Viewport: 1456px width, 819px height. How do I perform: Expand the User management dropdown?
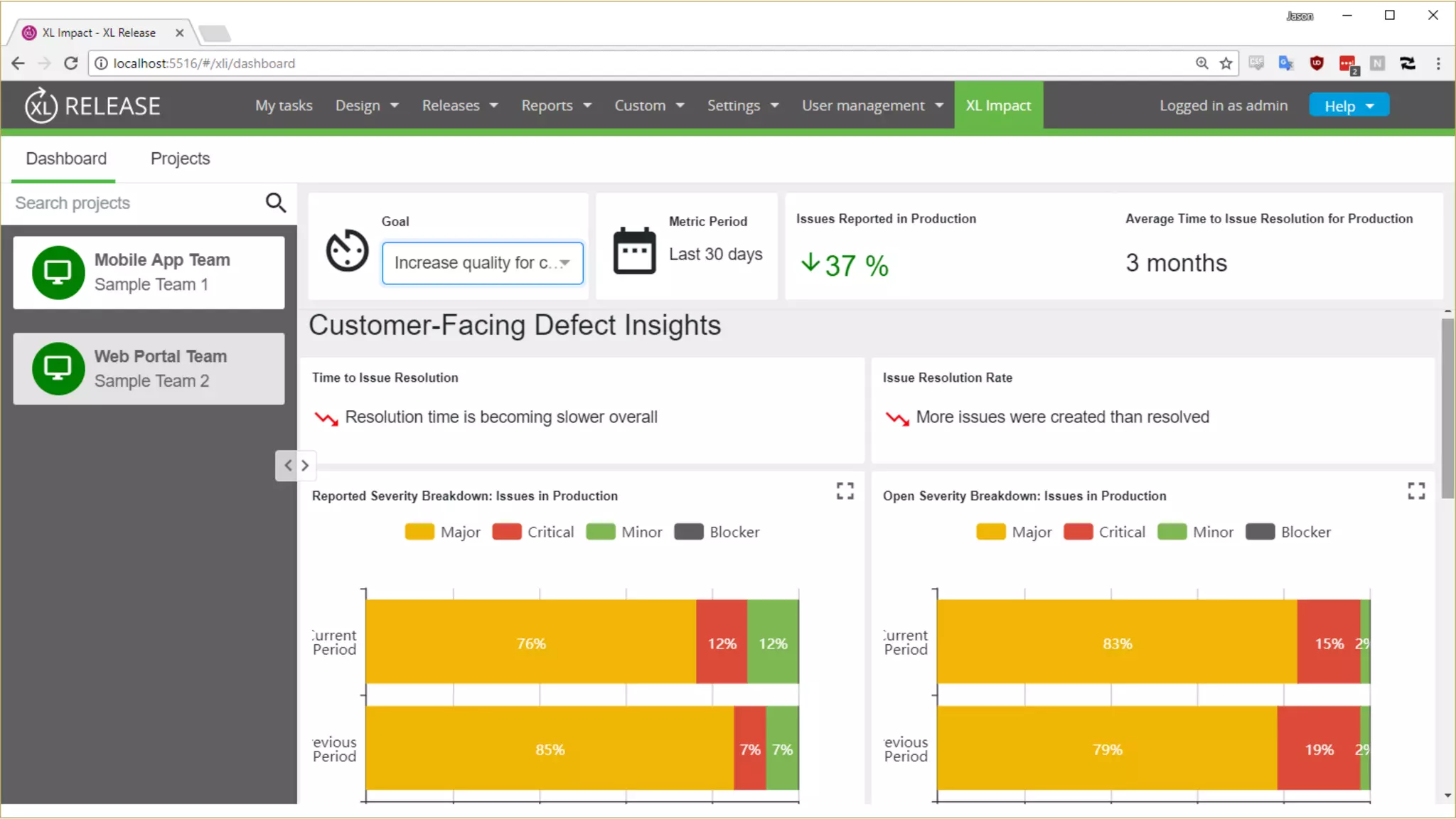pos(872,106)
